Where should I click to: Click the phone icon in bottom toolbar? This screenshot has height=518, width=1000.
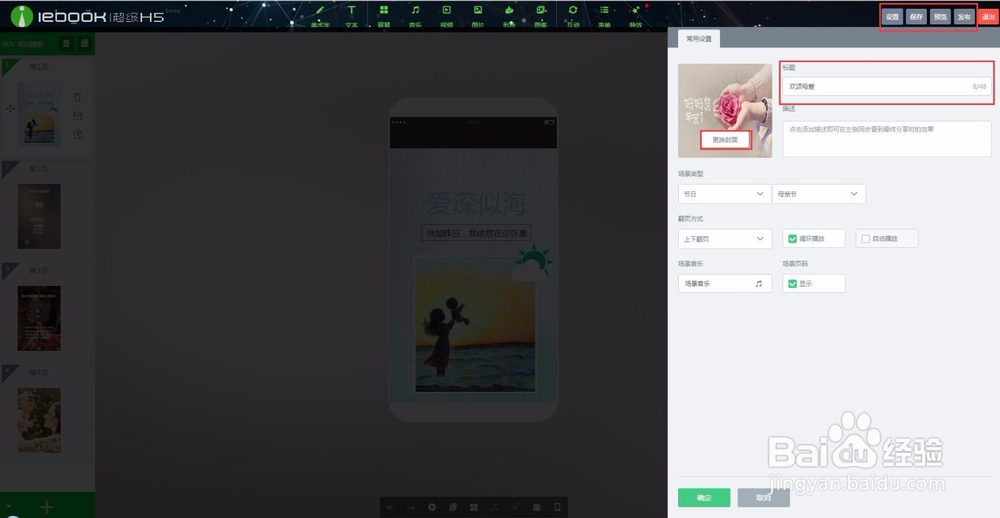557,507
